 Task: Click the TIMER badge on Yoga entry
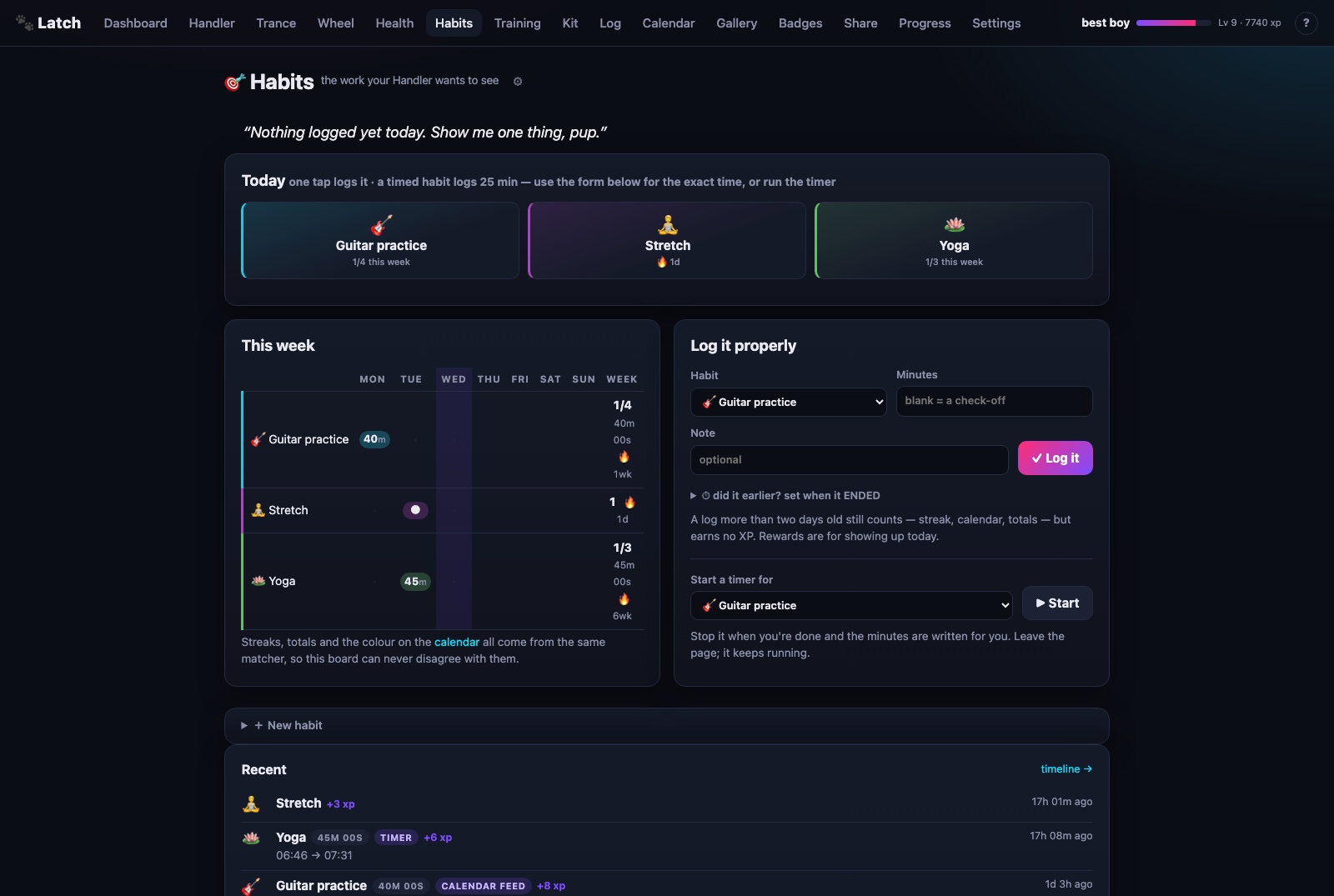coord(396,838)
